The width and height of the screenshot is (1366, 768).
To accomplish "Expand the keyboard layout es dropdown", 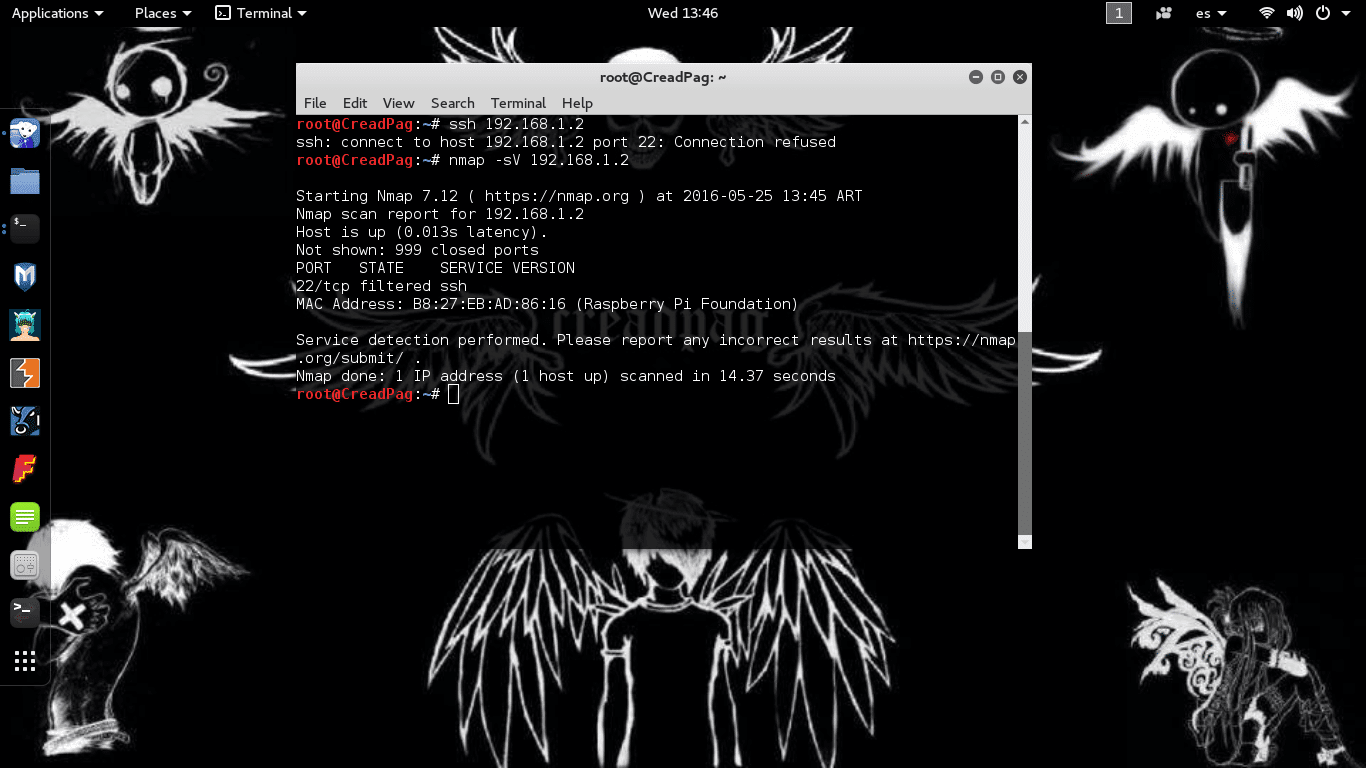I will [1210, 13].
